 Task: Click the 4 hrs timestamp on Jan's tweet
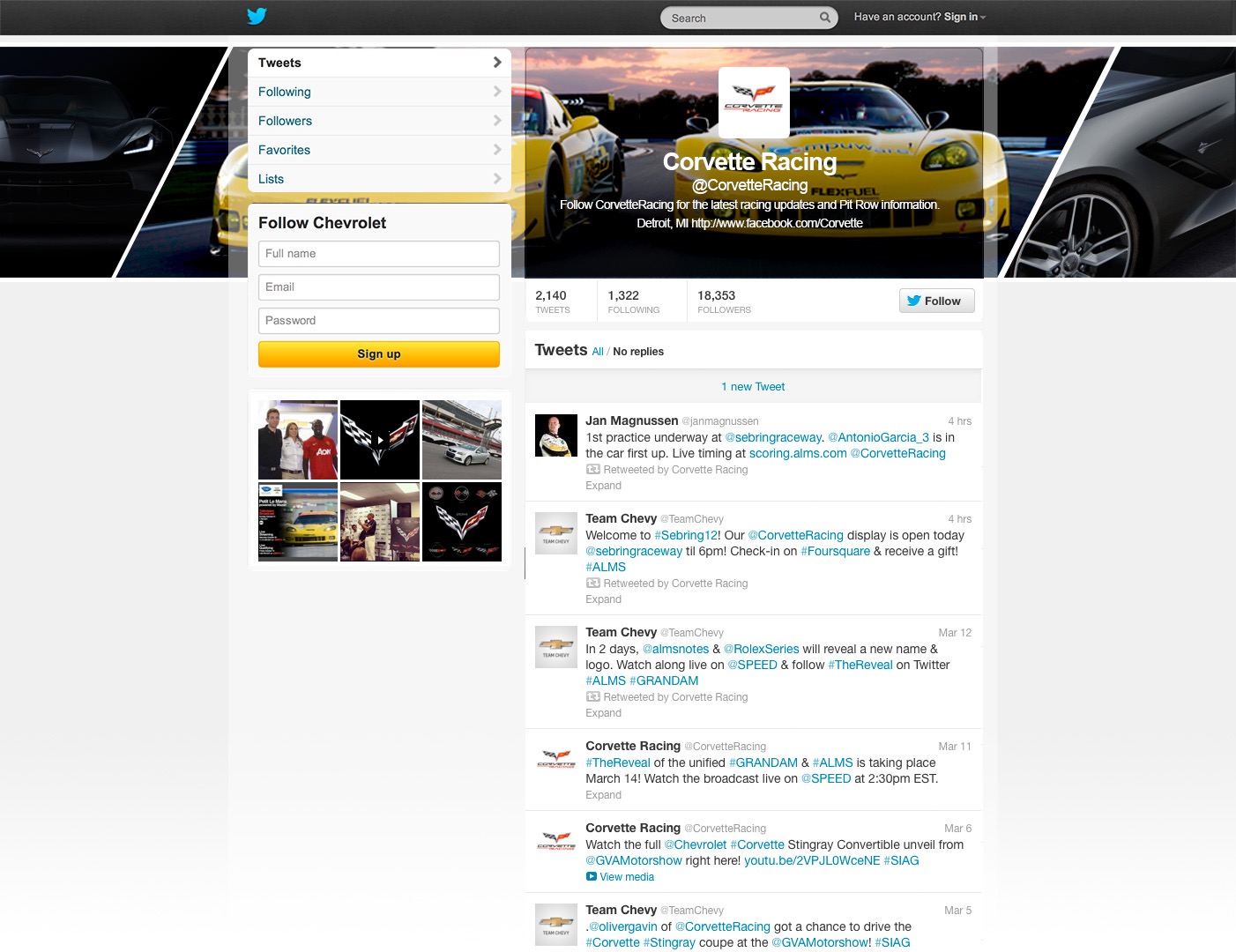click(x=959, y=421)
